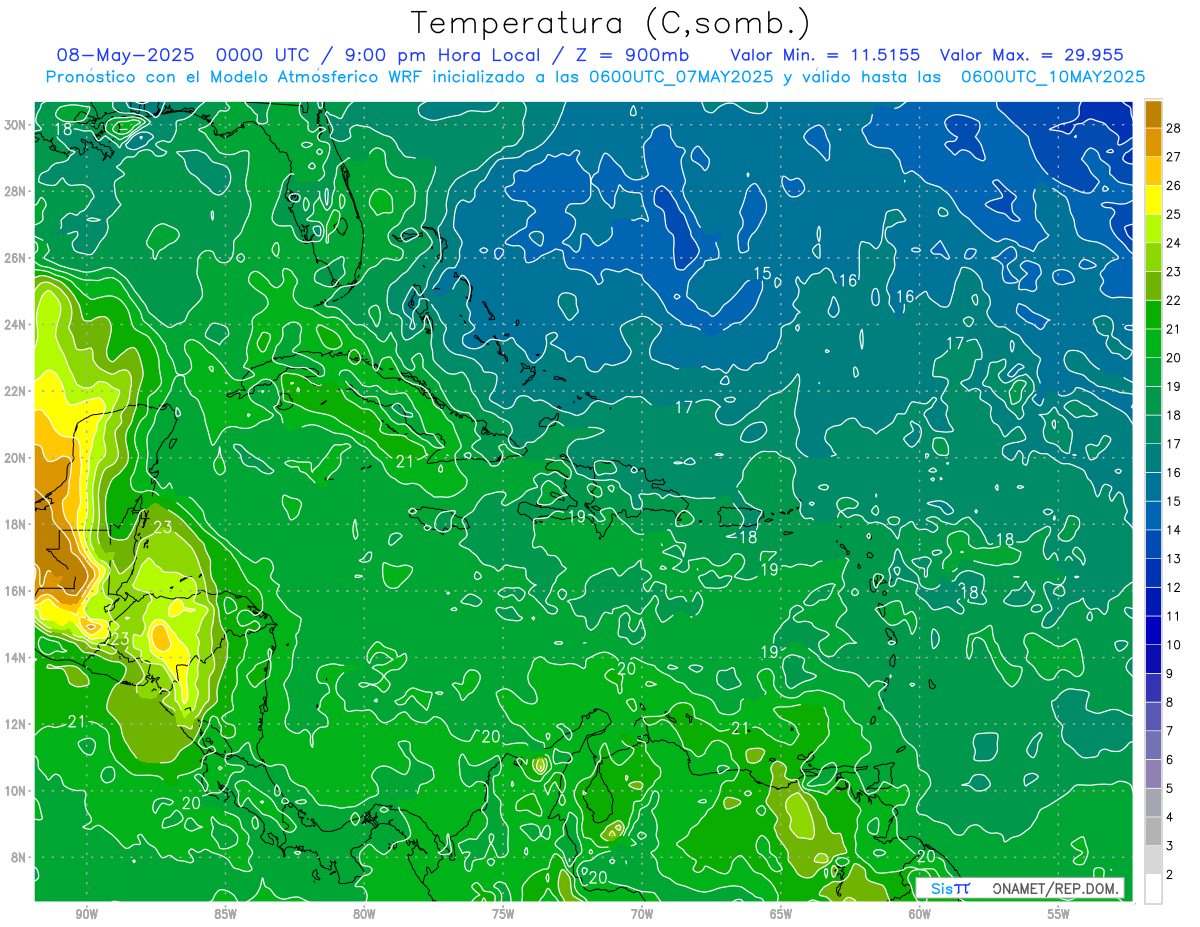Viewport: 1200px width, 927px height.
Task: Click the "80W" longitude axis label
Action: point(364,914)
